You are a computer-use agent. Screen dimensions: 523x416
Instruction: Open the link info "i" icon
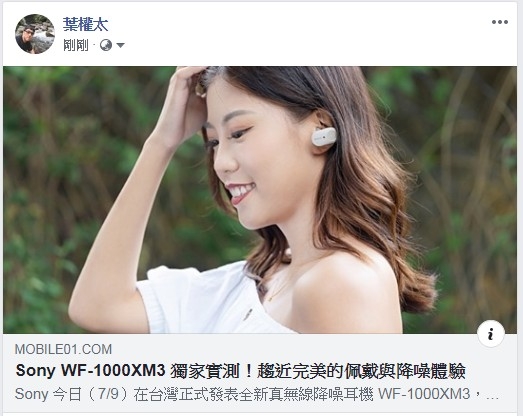click(490, 334)
